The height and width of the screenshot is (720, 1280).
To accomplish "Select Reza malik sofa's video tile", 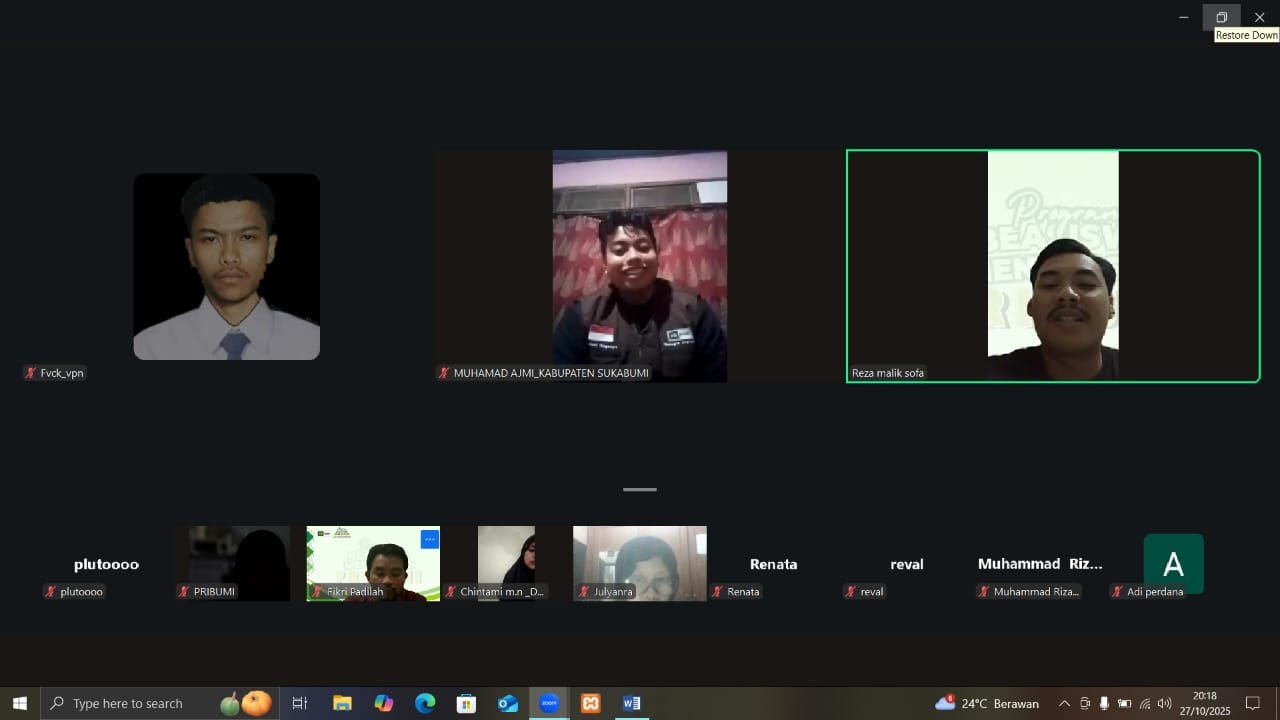I will (1053, 266).
